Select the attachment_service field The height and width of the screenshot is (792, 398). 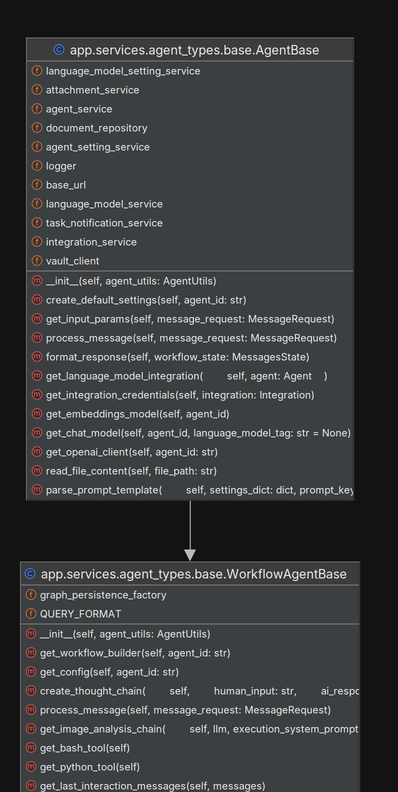(x=190, y=90)
